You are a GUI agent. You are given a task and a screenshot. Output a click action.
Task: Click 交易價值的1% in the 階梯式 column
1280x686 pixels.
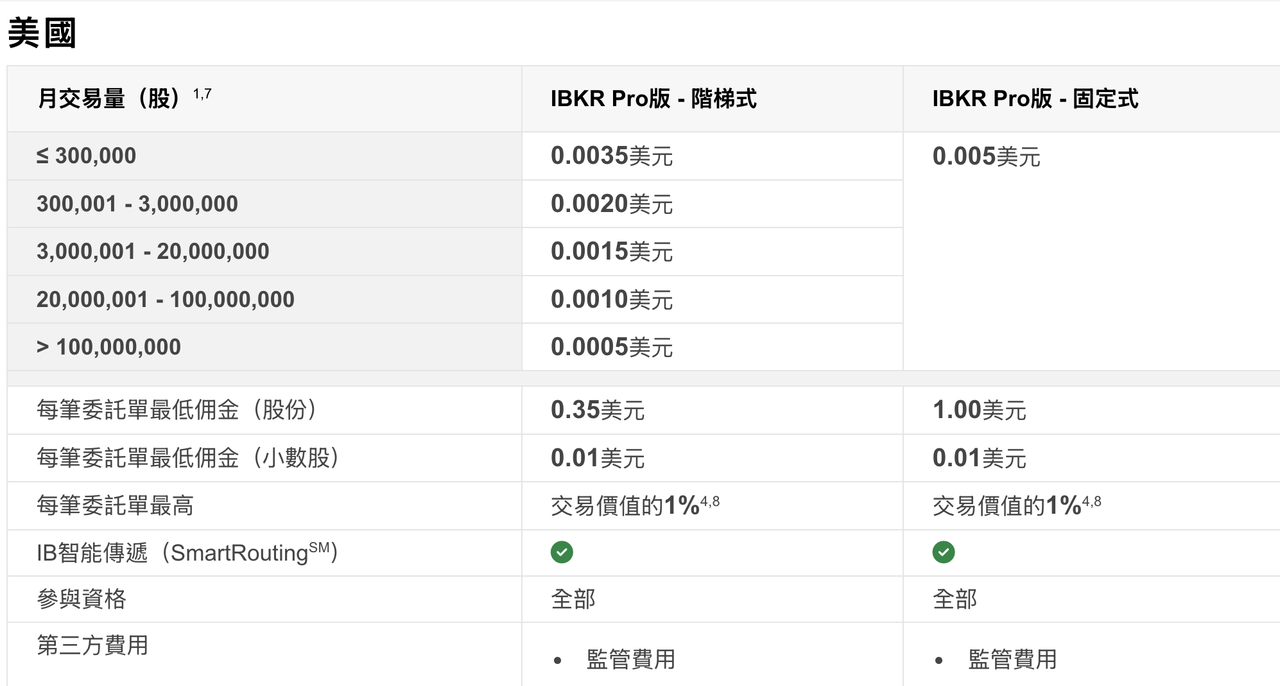[x=625, y=506]
